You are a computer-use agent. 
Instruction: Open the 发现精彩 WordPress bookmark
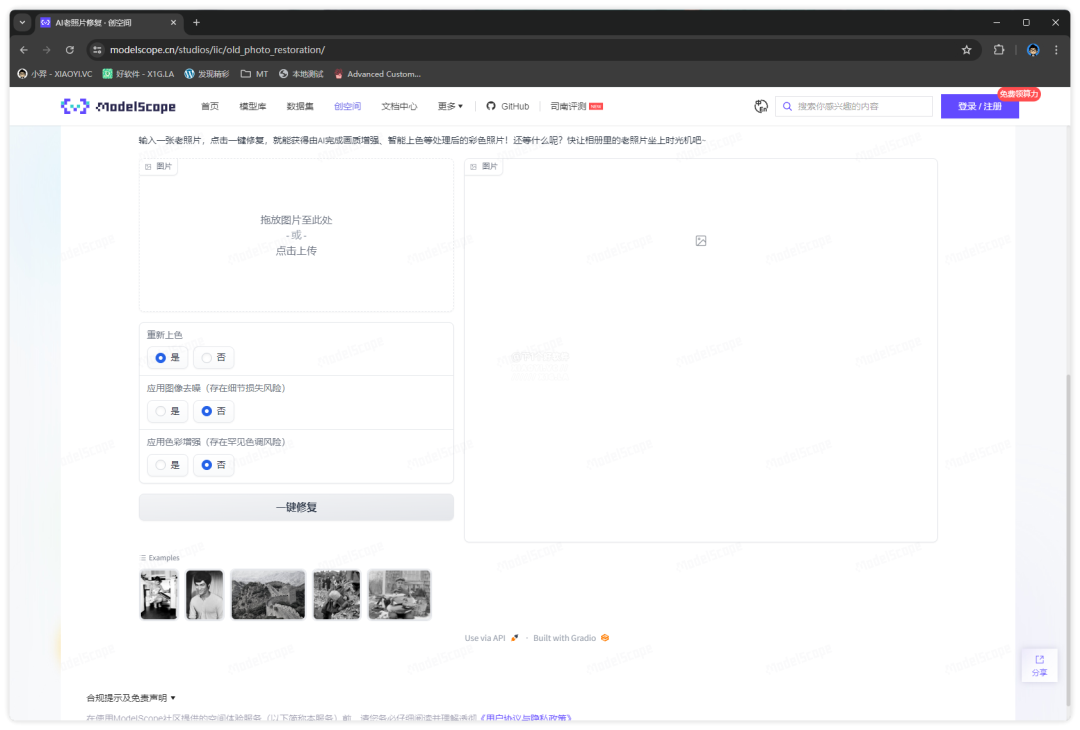(207, 74)
